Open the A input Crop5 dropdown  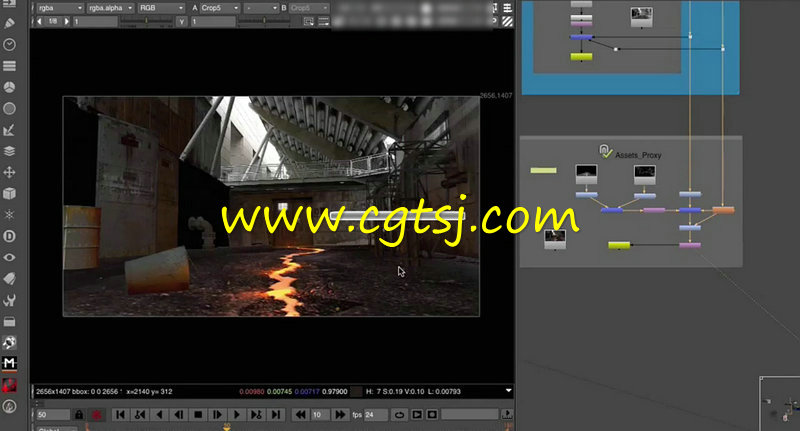point(220,8)
